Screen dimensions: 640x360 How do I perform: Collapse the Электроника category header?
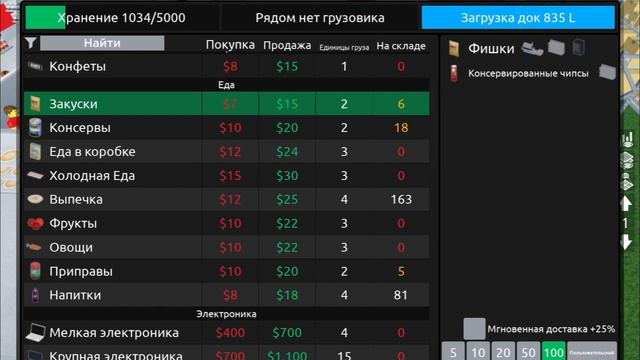(x=226, y=313)
